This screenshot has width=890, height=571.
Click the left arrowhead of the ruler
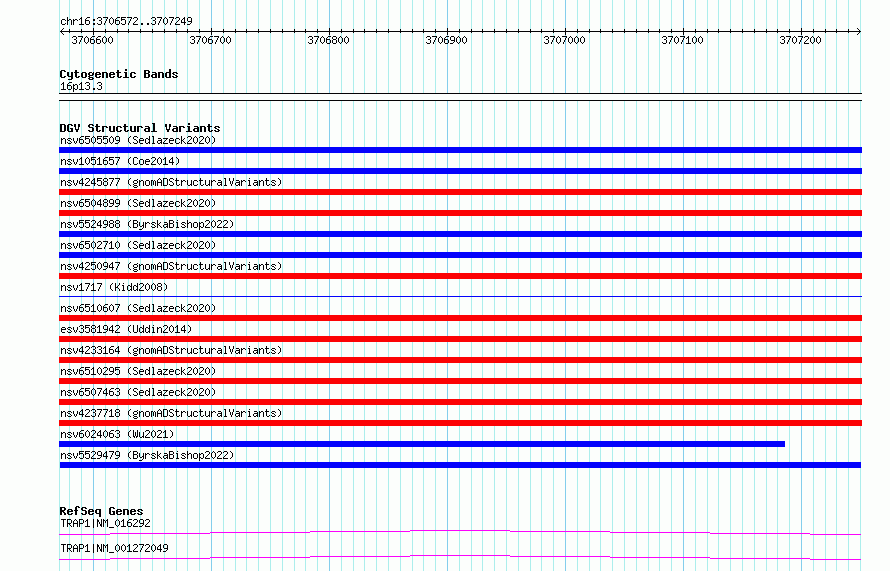[62, 32]
